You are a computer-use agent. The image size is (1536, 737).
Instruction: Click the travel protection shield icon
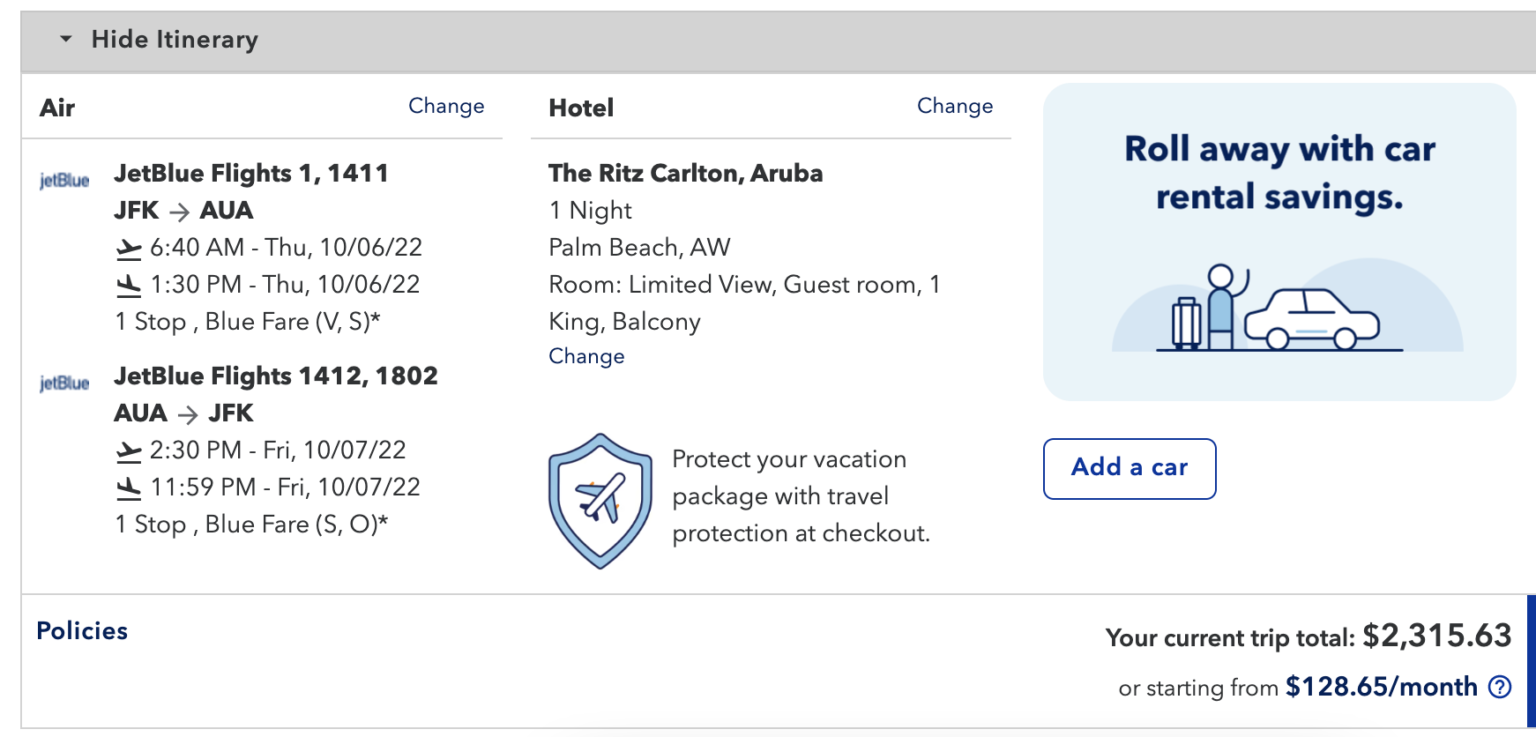pyautogui.click(x=600, y=500)
